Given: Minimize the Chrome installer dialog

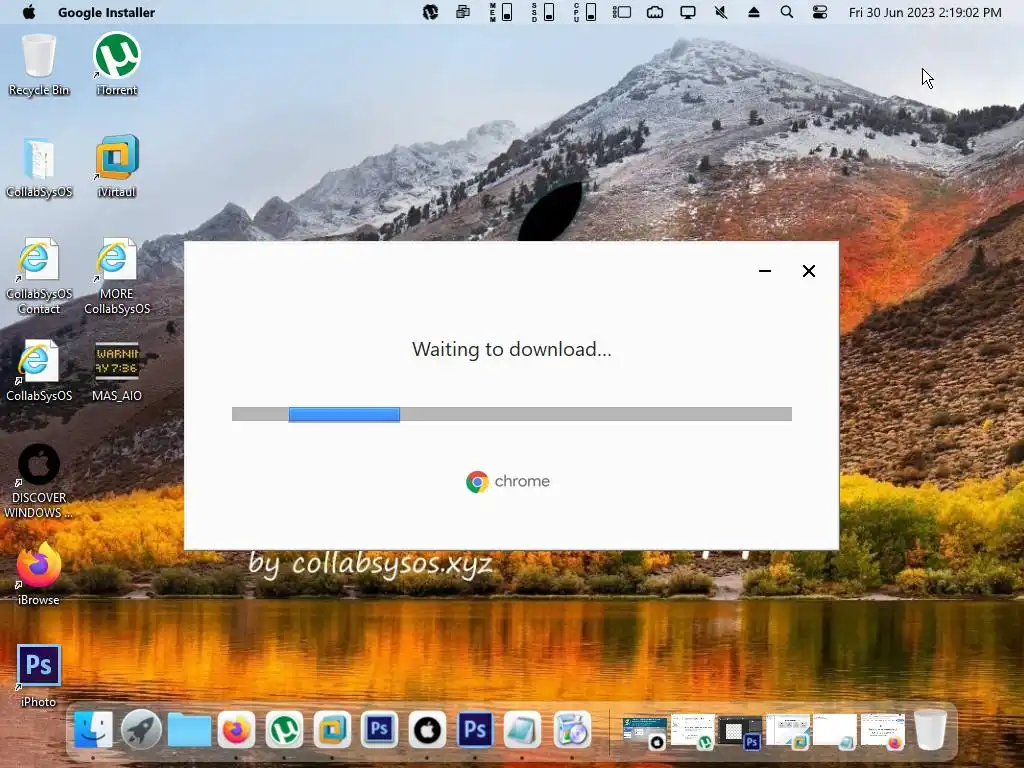Looking at the screenshot, I should pos(765,271).
